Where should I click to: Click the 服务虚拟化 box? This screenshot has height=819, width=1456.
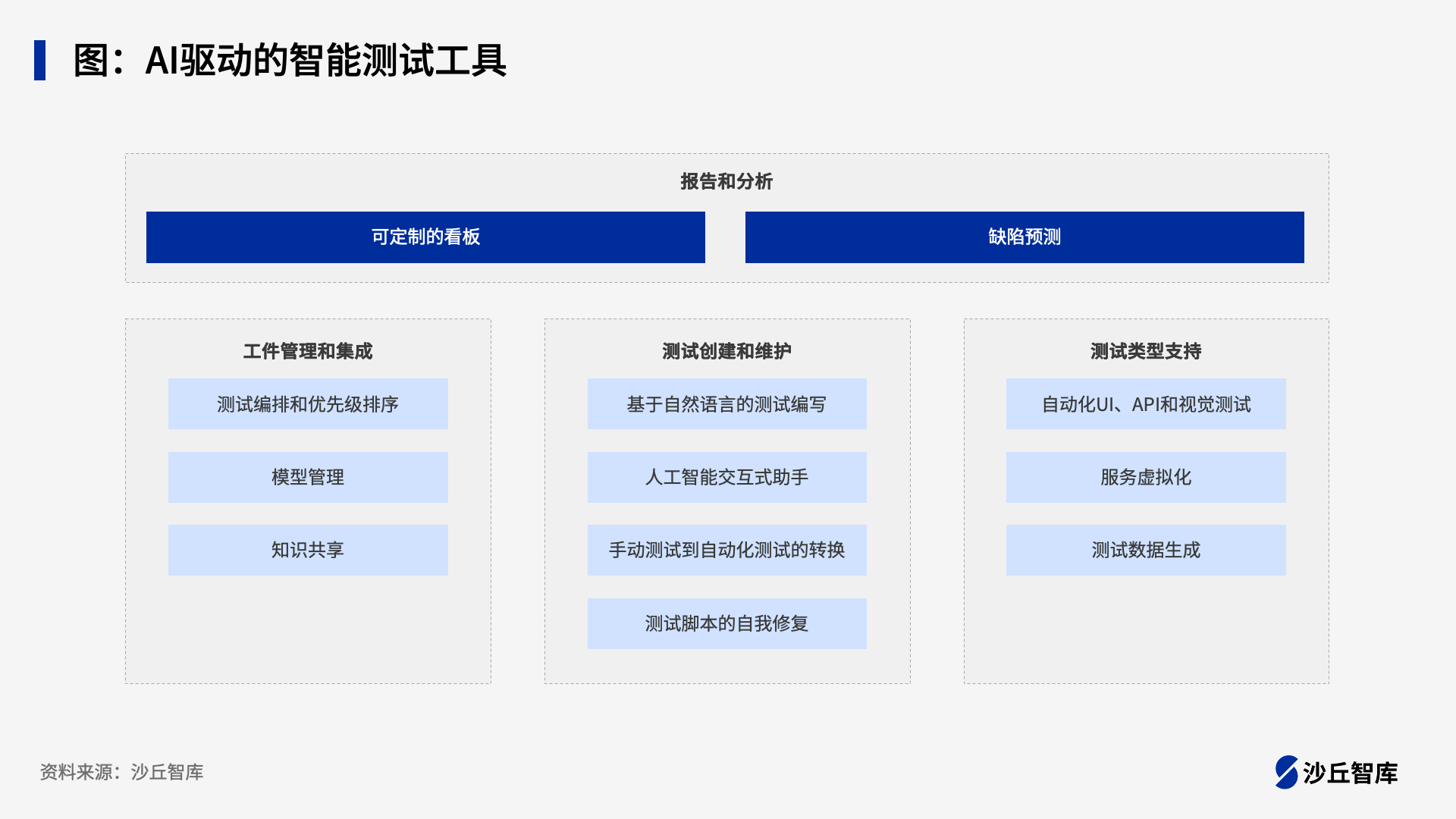click(1146, 477)
